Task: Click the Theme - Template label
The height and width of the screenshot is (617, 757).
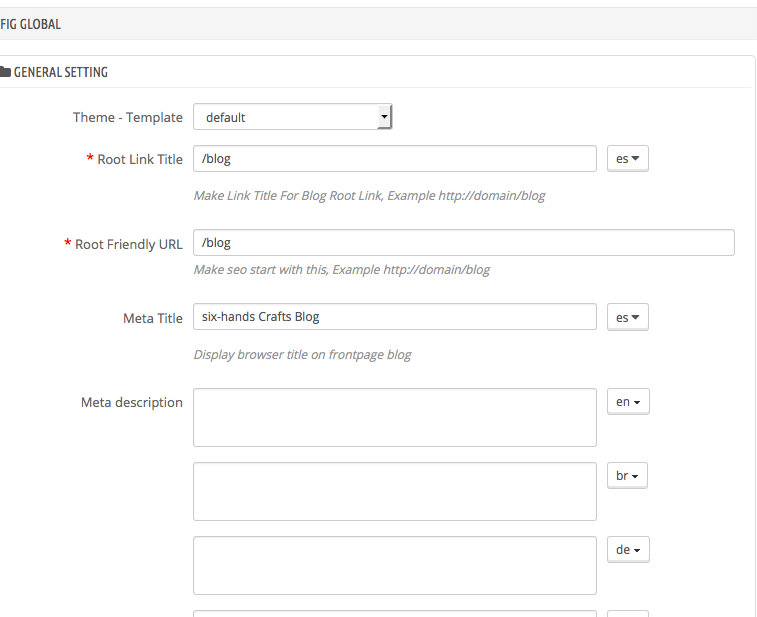Action: (x=128, y=117)
